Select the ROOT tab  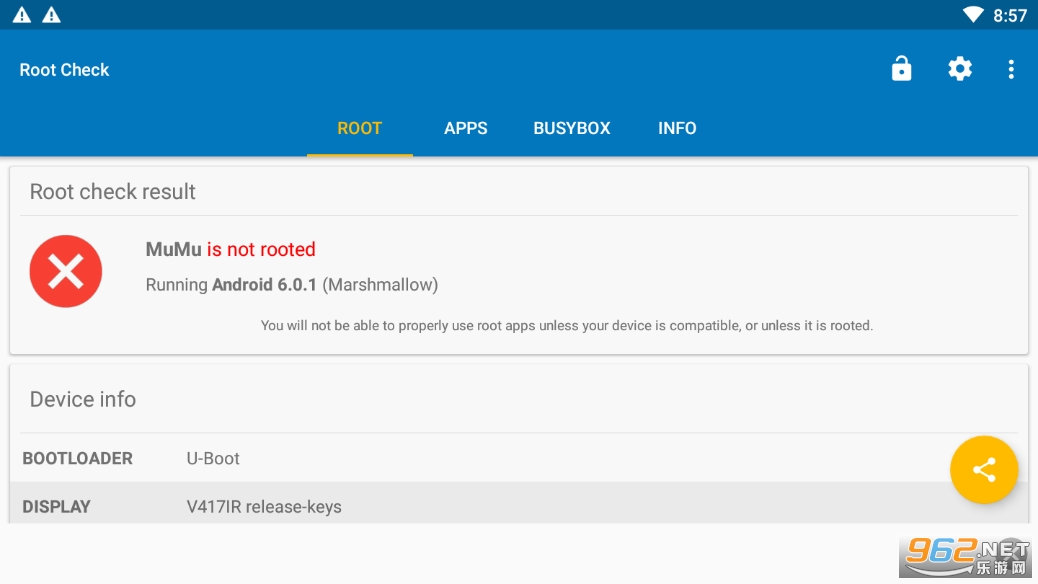coord(360,128)
